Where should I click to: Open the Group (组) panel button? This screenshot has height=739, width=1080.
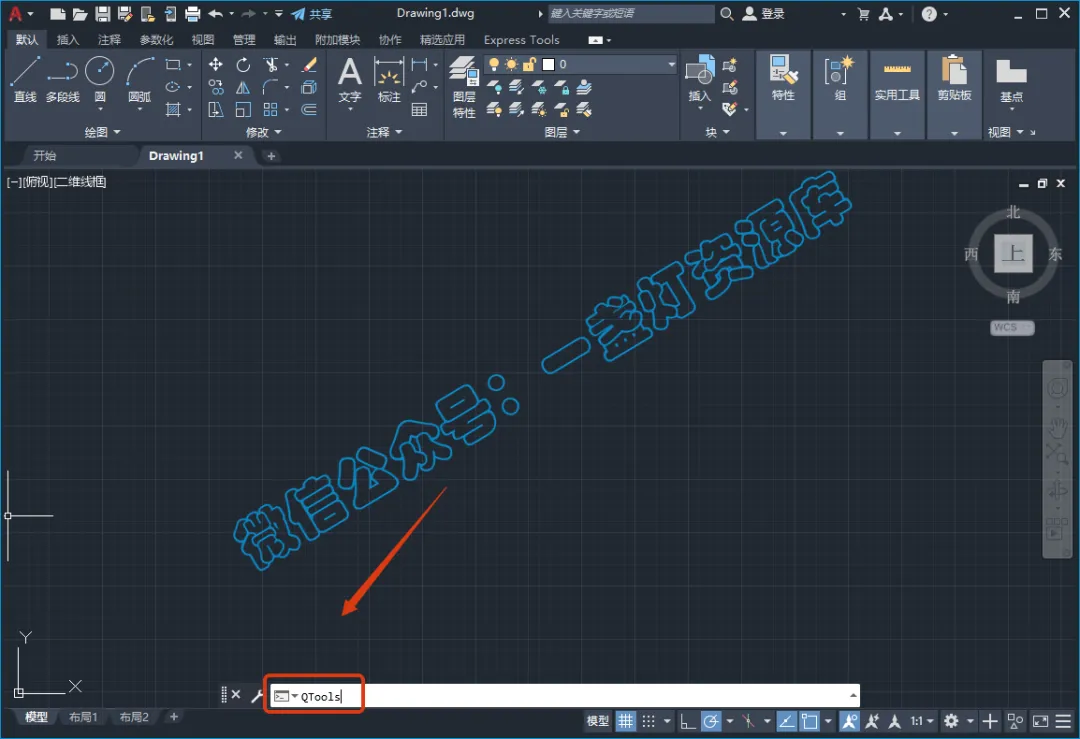pos(840,78)
